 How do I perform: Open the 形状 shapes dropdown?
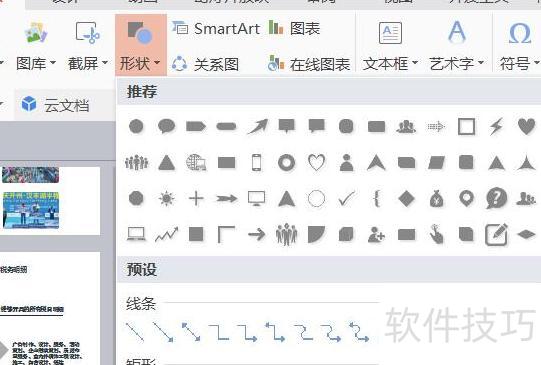[141, 45]
